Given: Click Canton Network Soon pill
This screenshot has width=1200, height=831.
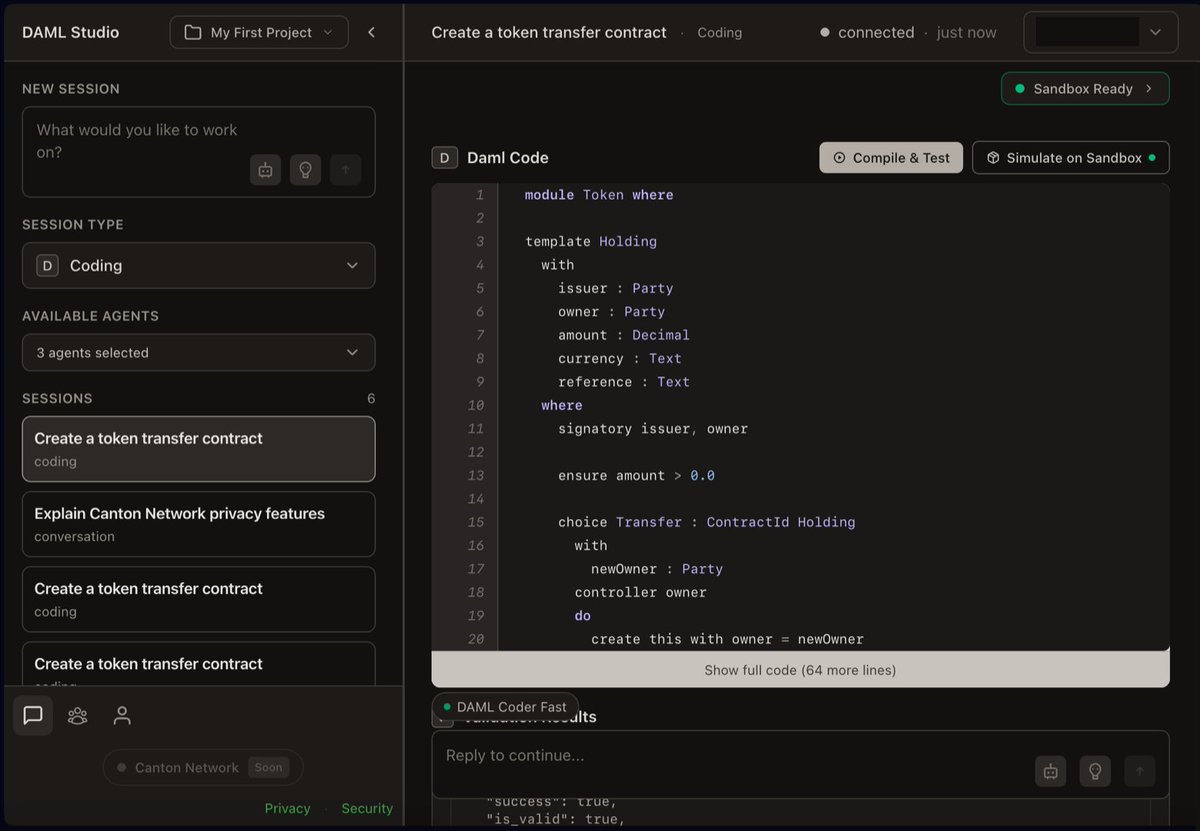Looking at the screenshot, I should (x=203, y=768).
